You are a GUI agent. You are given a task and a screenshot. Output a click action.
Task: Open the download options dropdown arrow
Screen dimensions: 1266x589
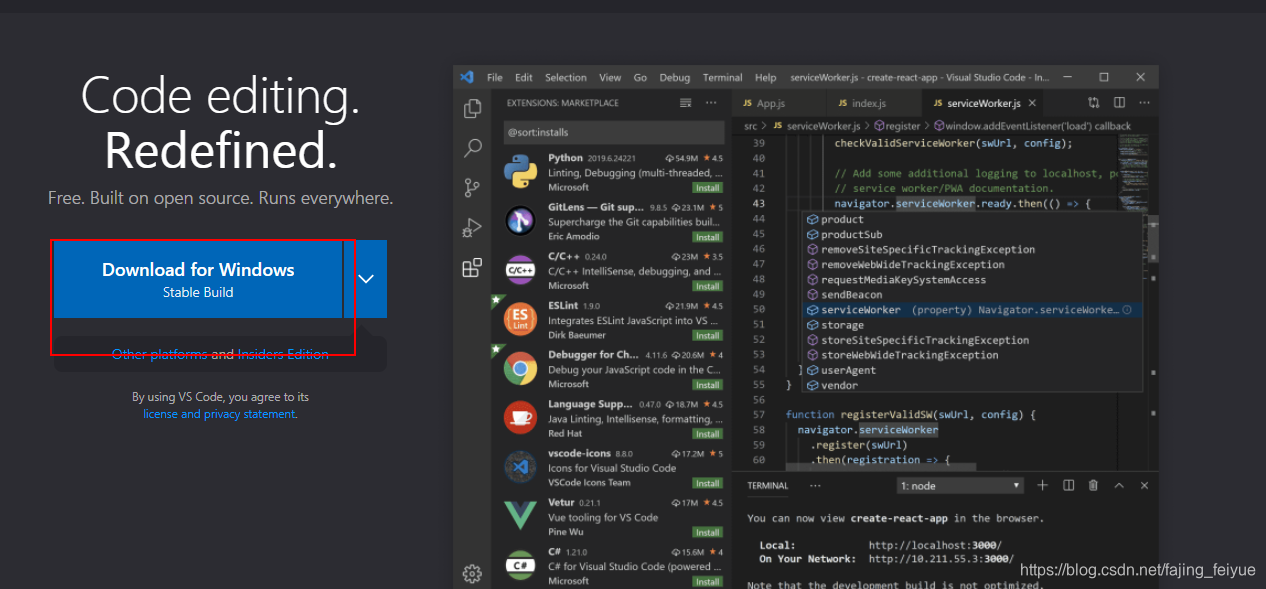point(366,279)
